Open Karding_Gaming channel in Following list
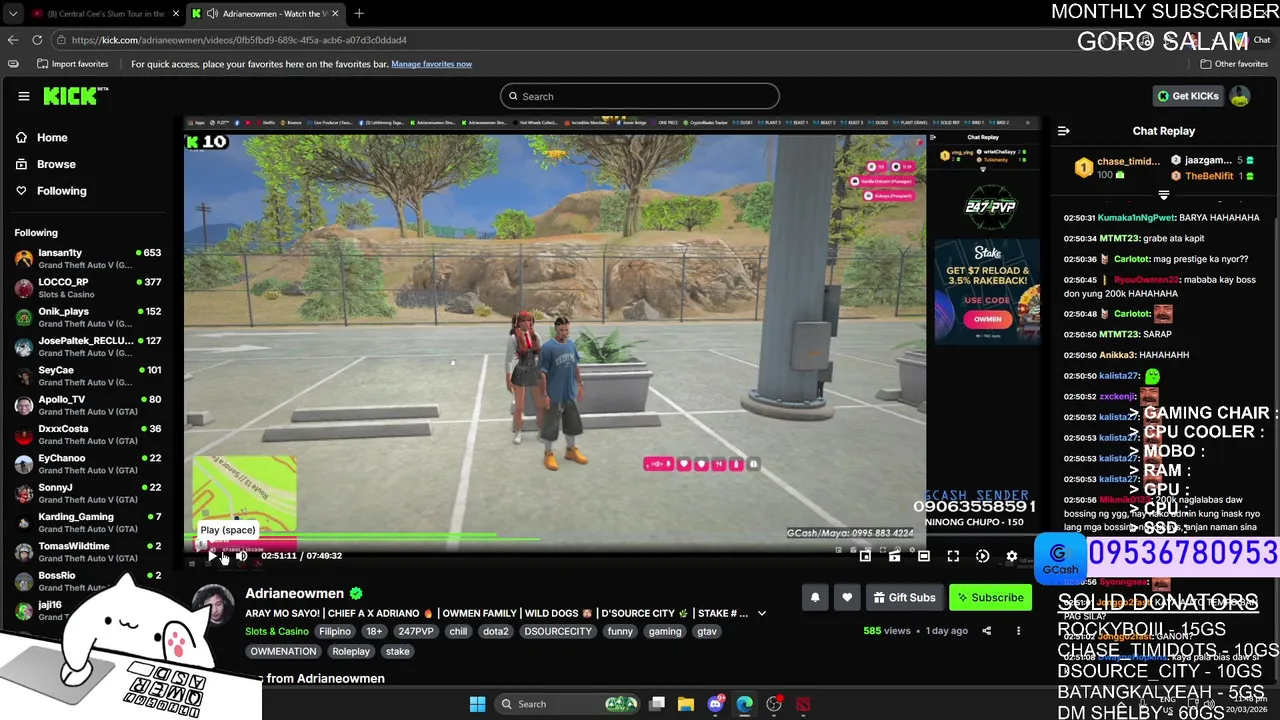1280x720 pixels. pyautogui.click(x=88, y=522)
